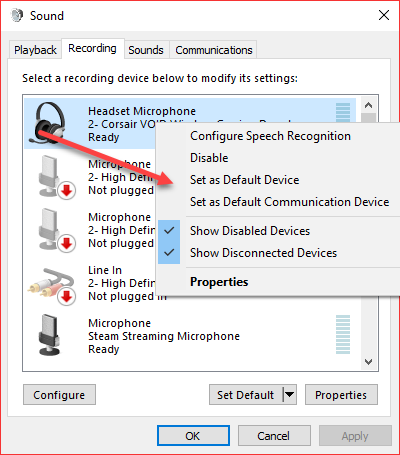
Task: Toggle the Show Disabled Devices checkmark
Action: point(169,231)
